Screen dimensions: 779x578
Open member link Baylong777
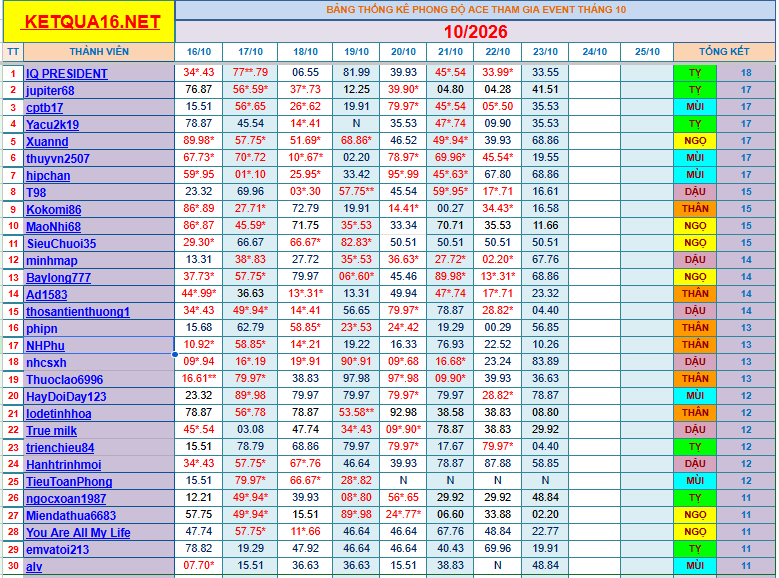58,277
